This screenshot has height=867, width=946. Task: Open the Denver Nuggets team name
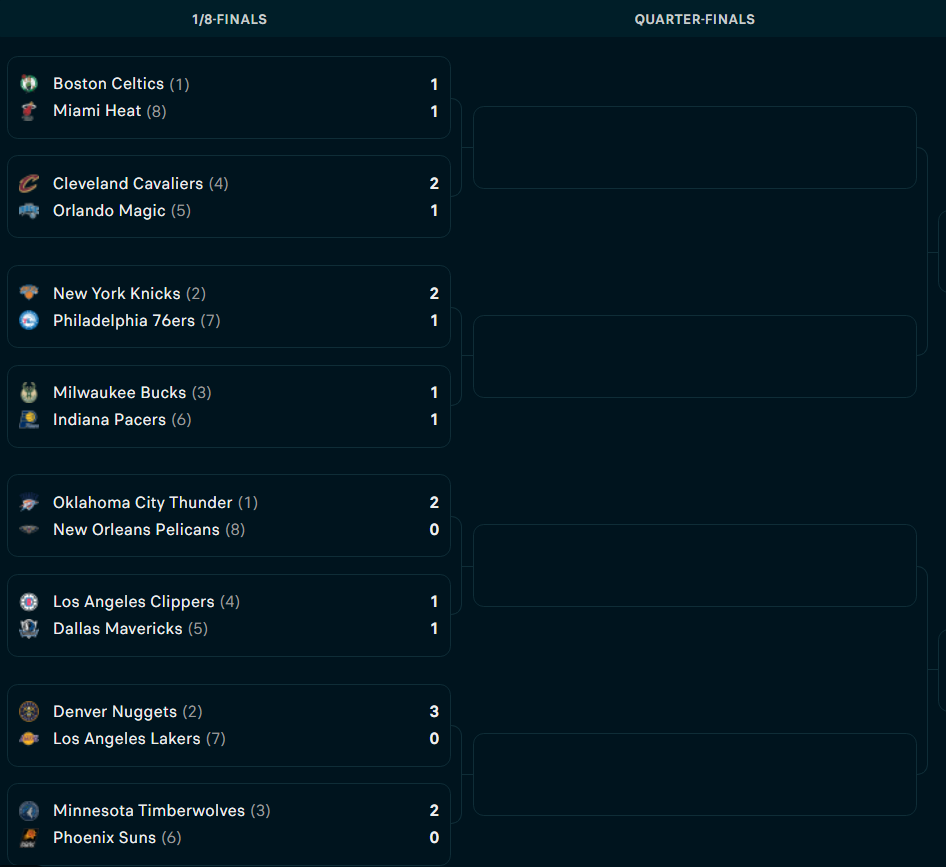coord(115,711)
